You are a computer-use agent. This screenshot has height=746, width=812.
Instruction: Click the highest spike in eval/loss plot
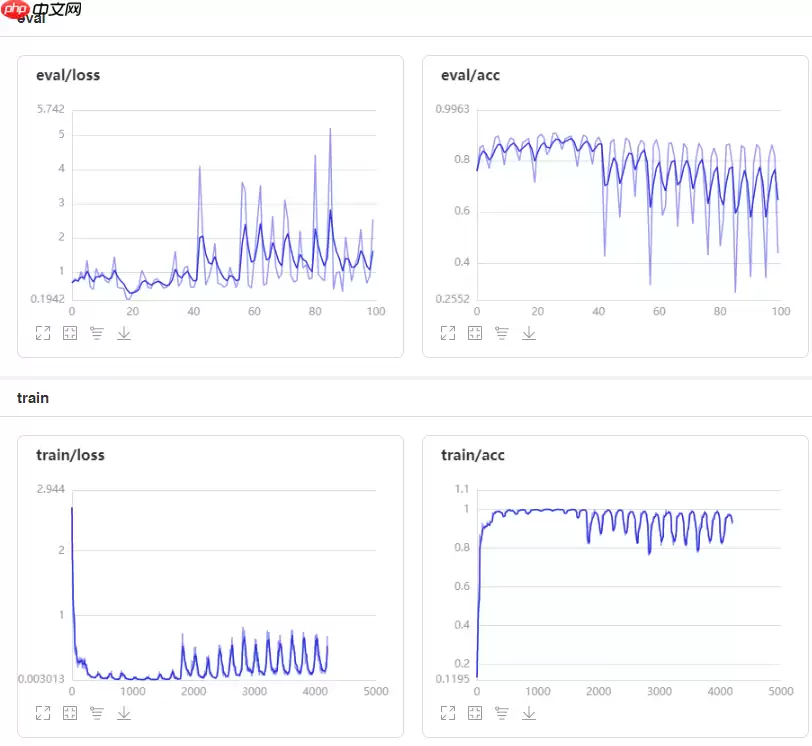[330, 129]
